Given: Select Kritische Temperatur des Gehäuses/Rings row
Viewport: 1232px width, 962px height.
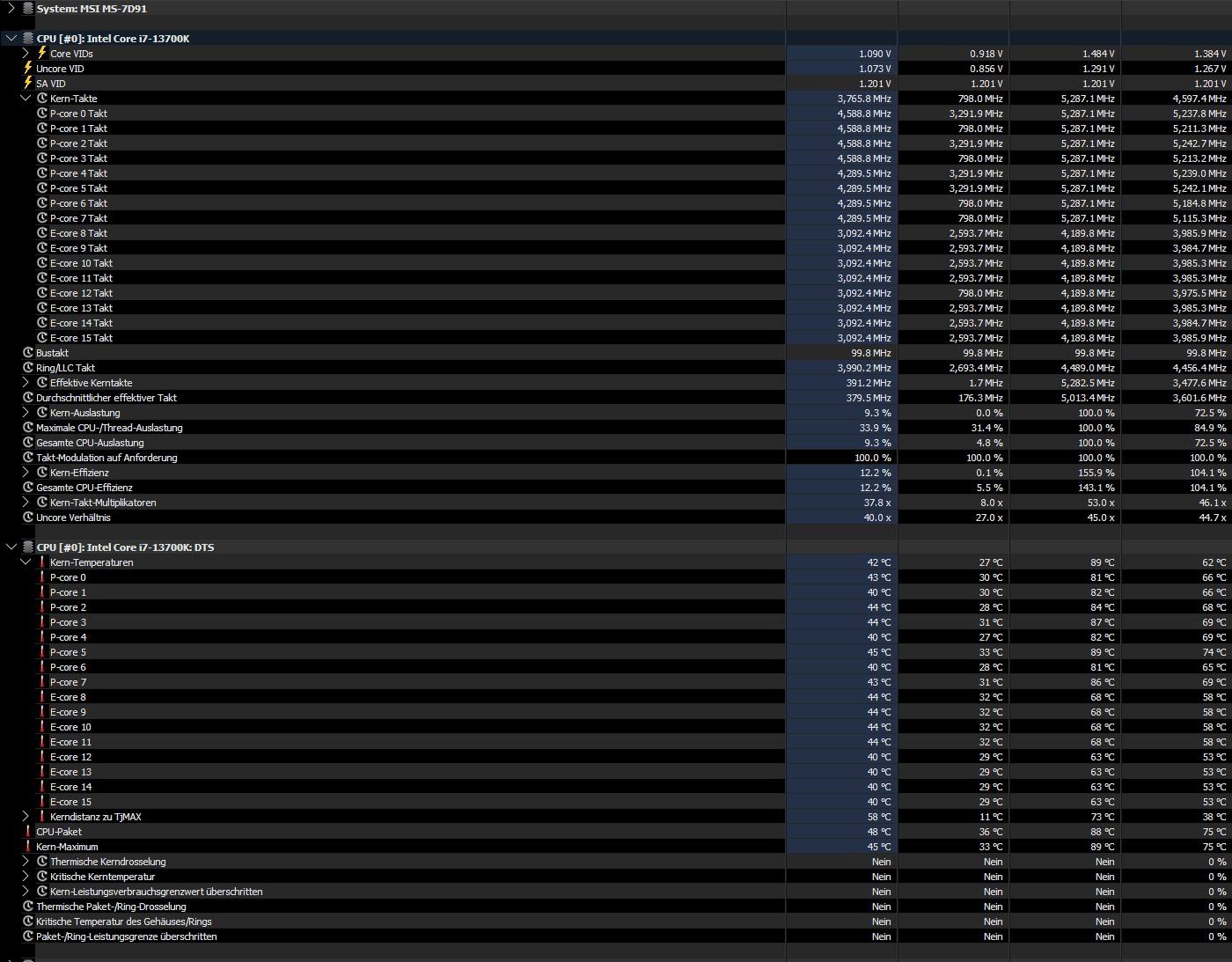Looking at the screenshot, I should pos(616,922).
